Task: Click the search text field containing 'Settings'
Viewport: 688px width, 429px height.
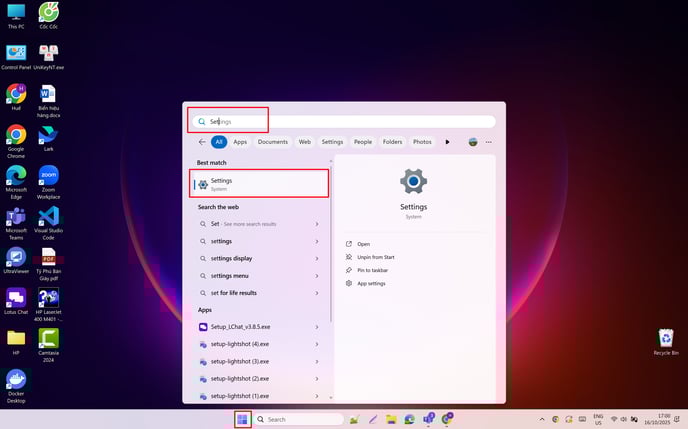Action: (x=340, y=121)
